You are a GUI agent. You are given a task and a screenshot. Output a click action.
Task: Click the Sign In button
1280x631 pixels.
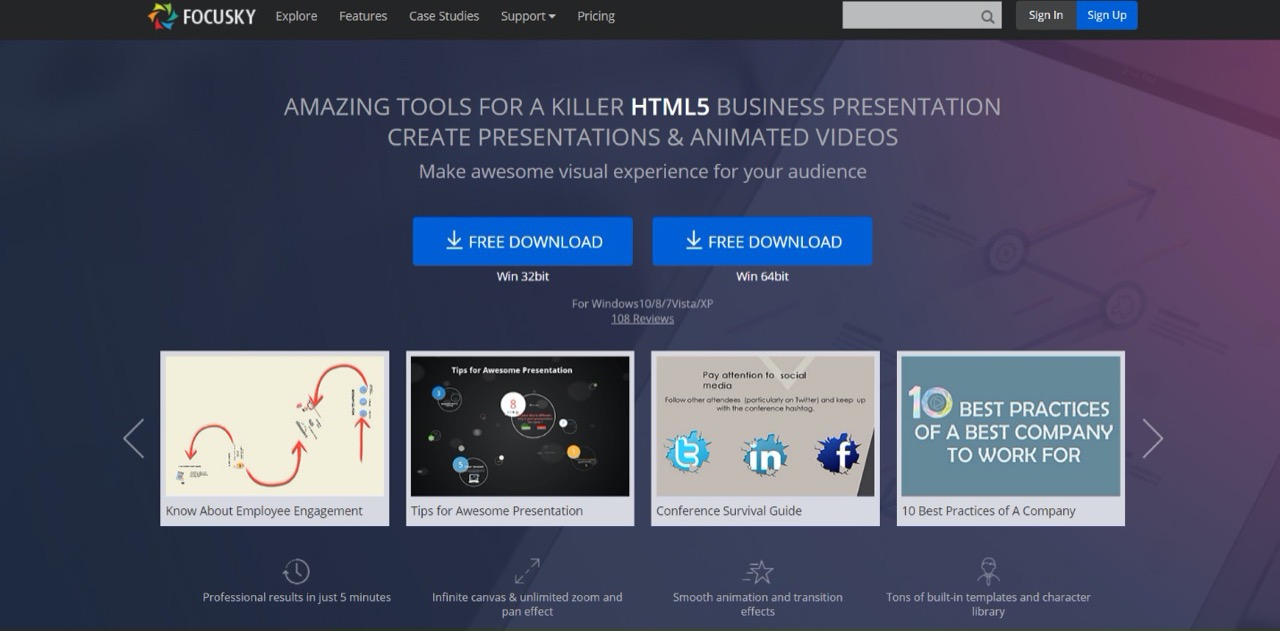(1046, 15)
